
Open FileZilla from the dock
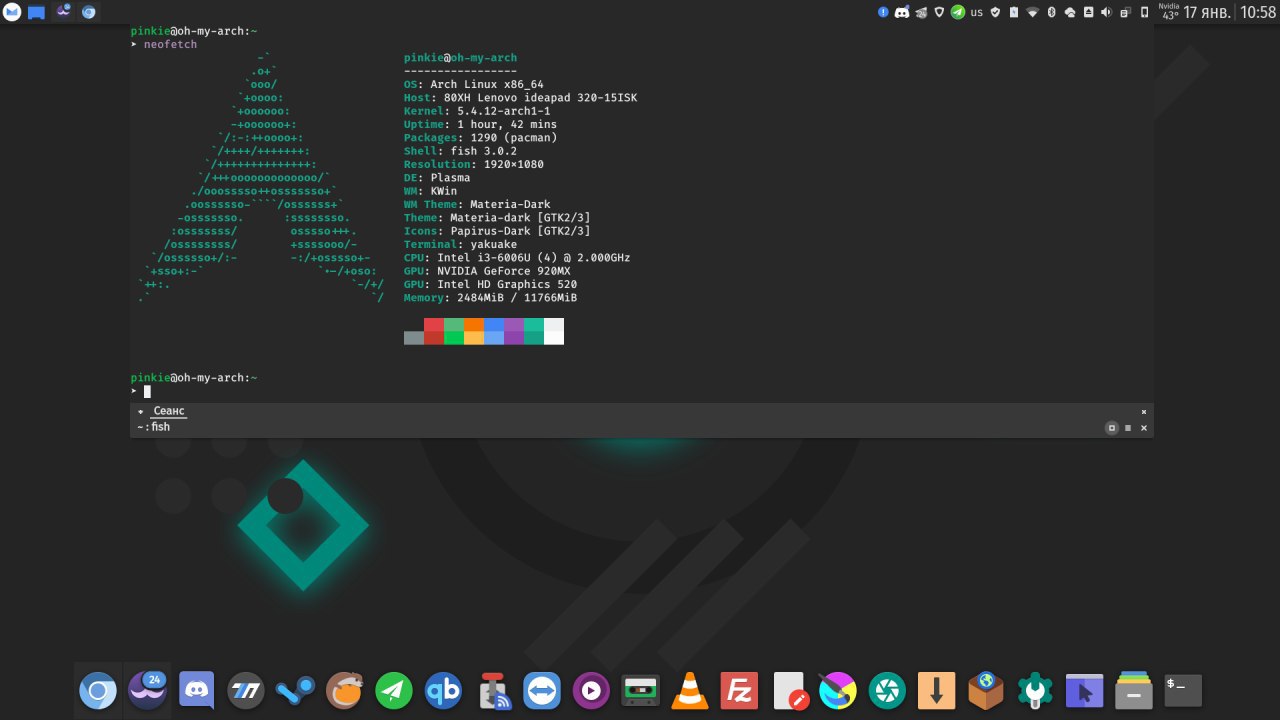(740, 691)
